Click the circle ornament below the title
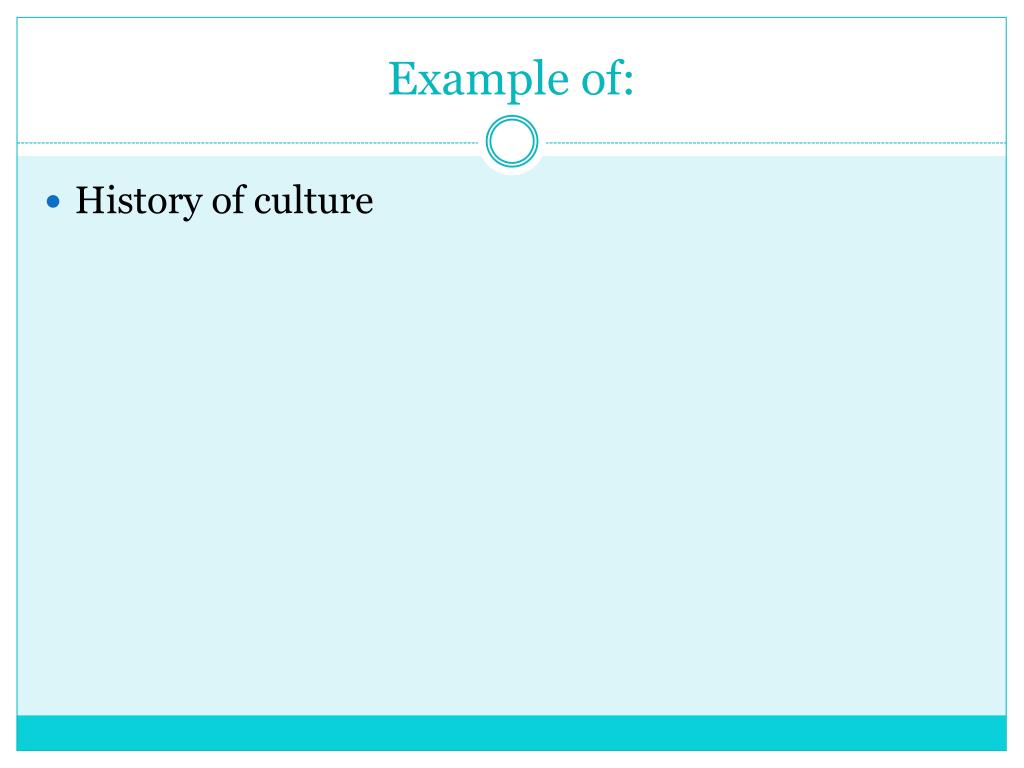 [x=512, y=141]
